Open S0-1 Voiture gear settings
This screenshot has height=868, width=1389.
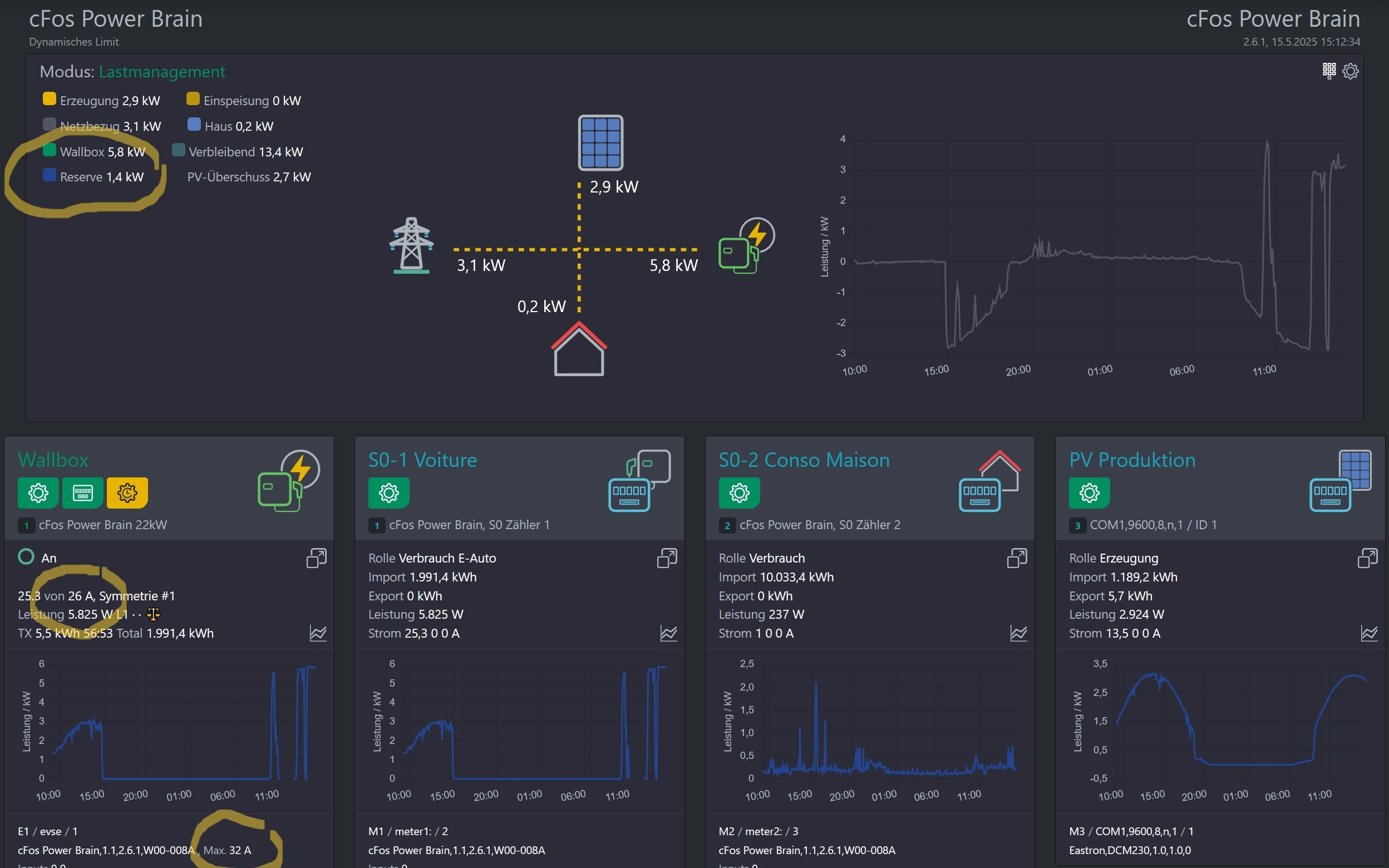point(388,492)
